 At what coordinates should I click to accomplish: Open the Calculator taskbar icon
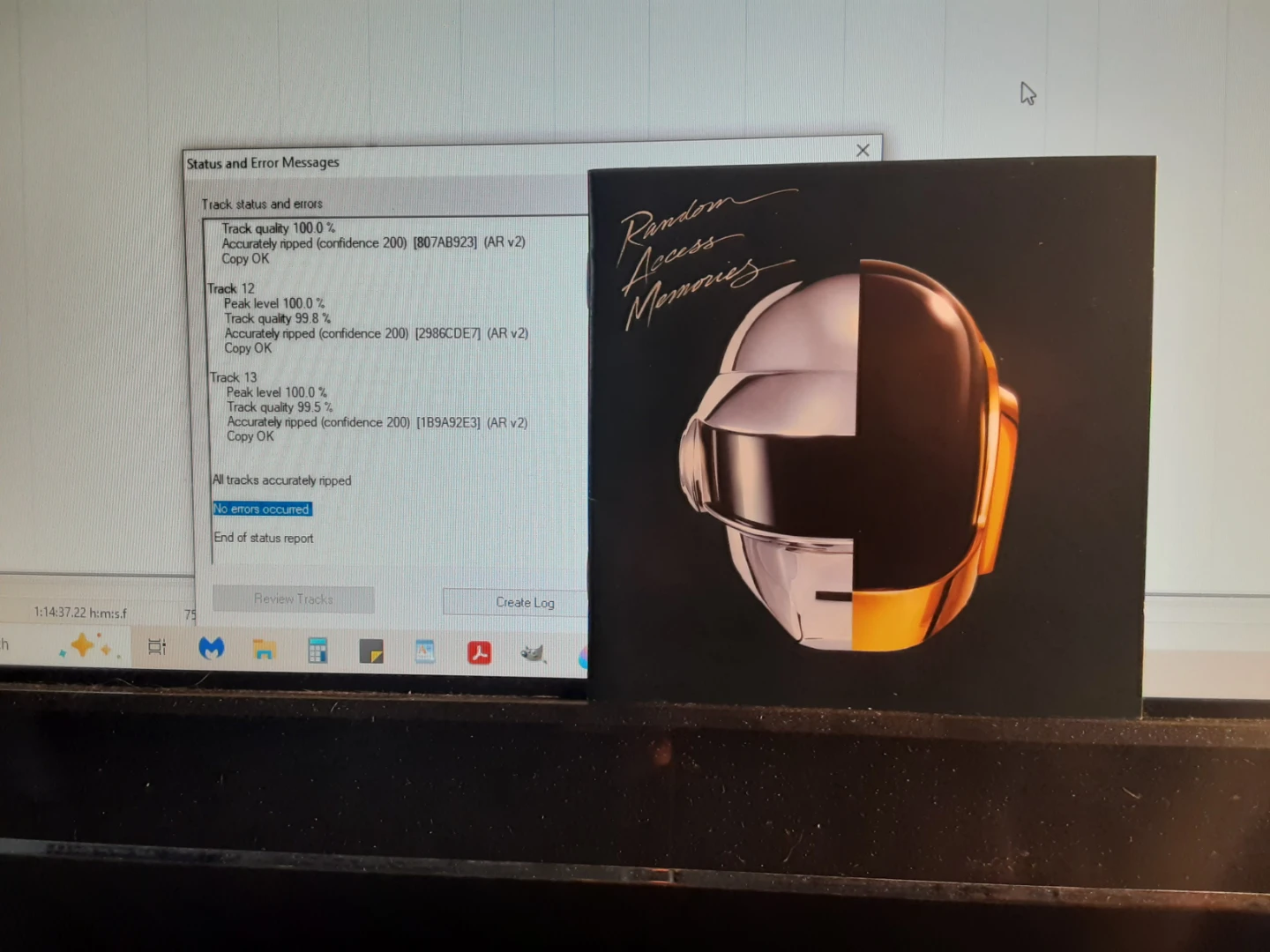317,650
